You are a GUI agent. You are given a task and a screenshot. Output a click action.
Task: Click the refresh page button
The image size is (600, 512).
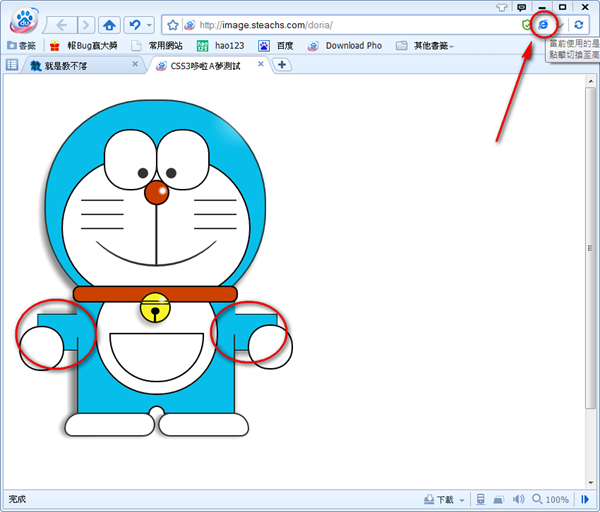[x=578, y=24]
